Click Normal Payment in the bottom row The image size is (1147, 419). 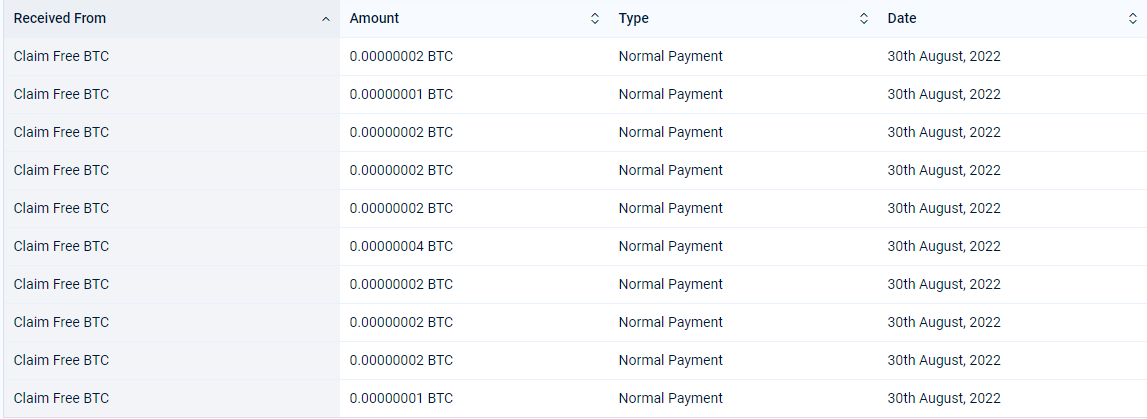pyautogui.click(x=671, y=399)
